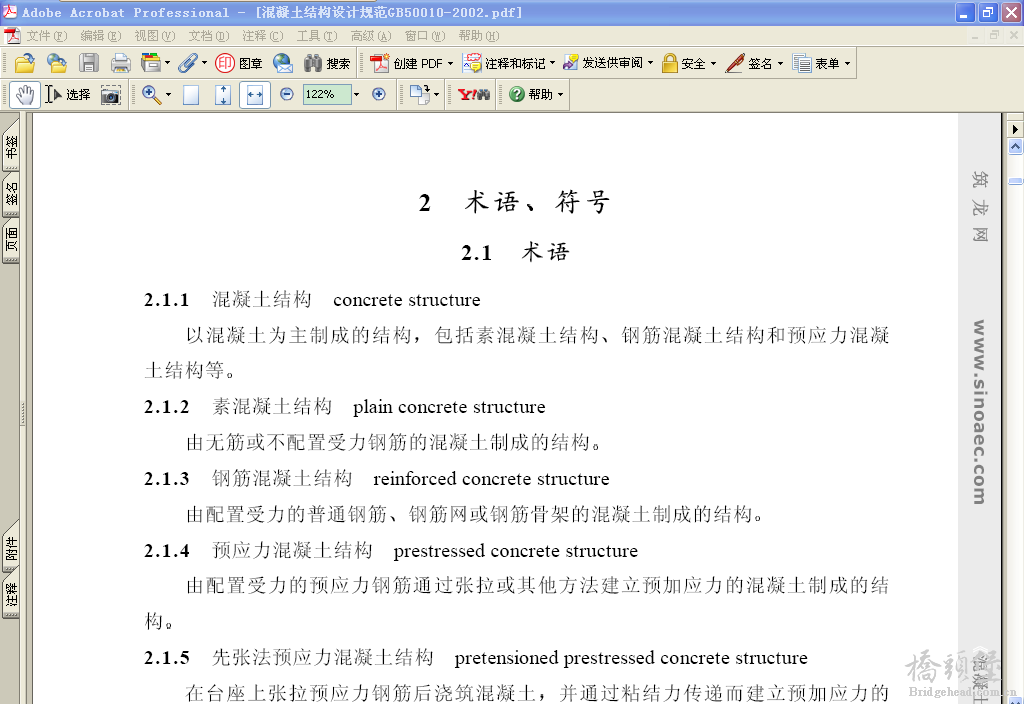Click the 签名 pen button

[749, 63]
